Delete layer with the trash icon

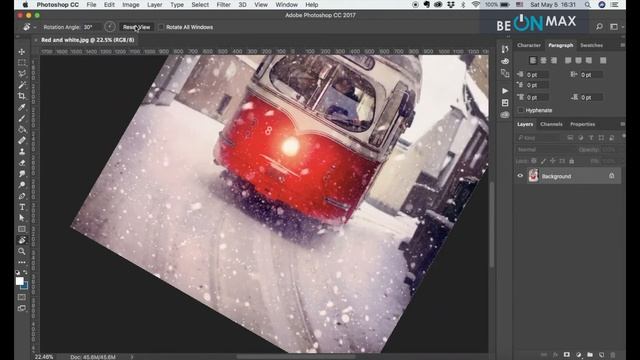613,355
